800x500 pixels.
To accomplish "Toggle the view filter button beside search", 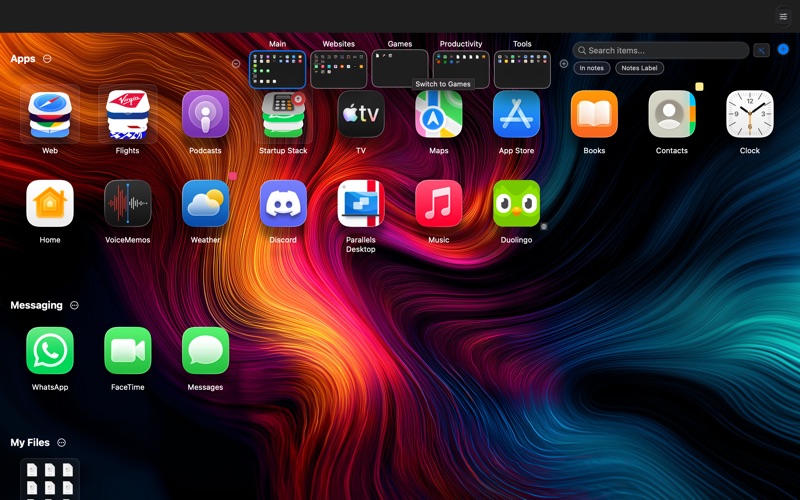I will [x=761, y=50].
